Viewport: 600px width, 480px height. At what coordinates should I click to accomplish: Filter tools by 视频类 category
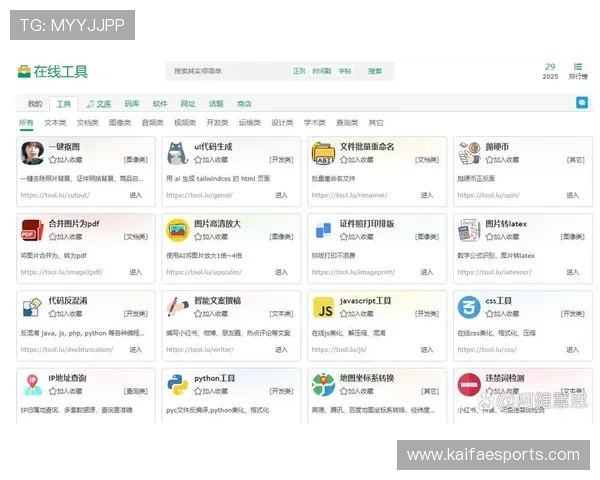pyautogui.click(x=185, y=122)
